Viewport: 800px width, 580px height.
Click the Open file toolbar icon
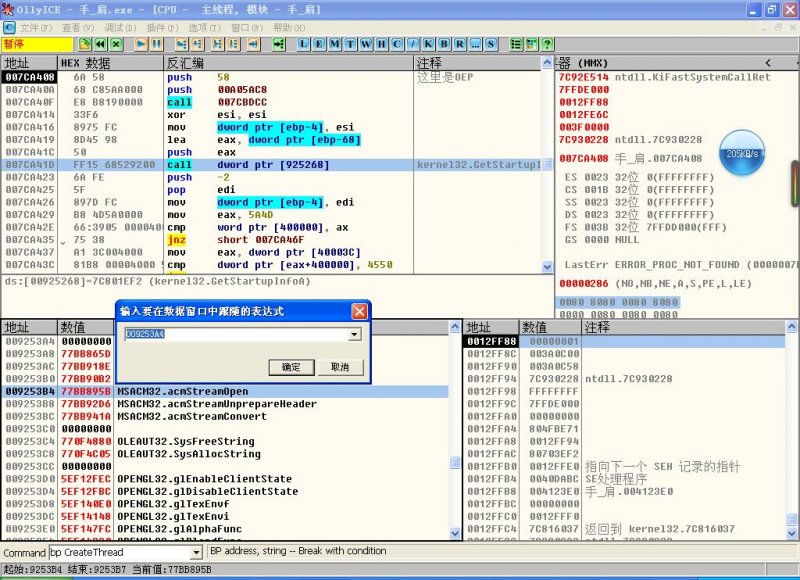click(x=85, y=44)
